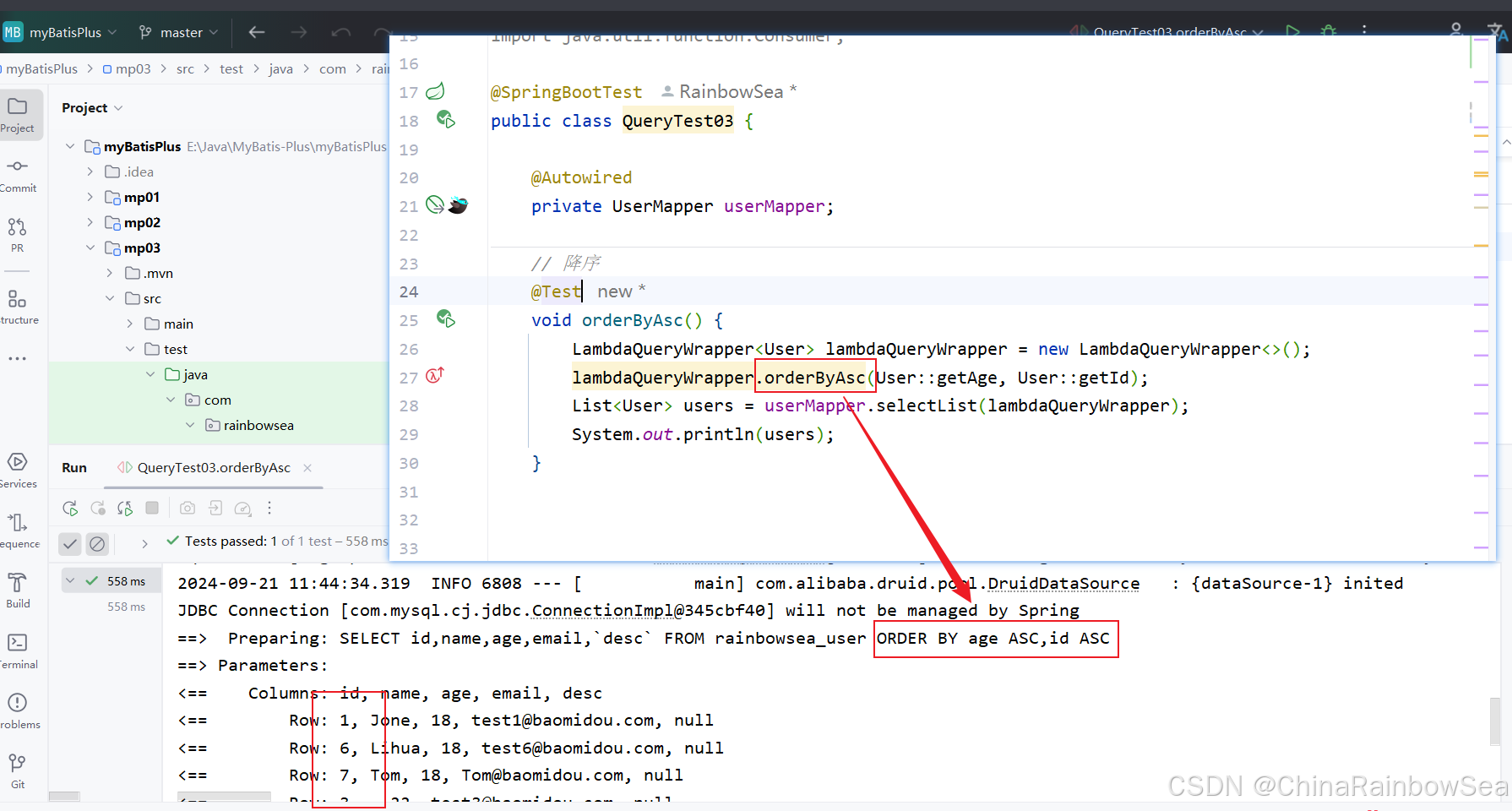Open the Commit tool window
Image resolution: width=1512 pixels, height=811 pixels.
point(17,175)
